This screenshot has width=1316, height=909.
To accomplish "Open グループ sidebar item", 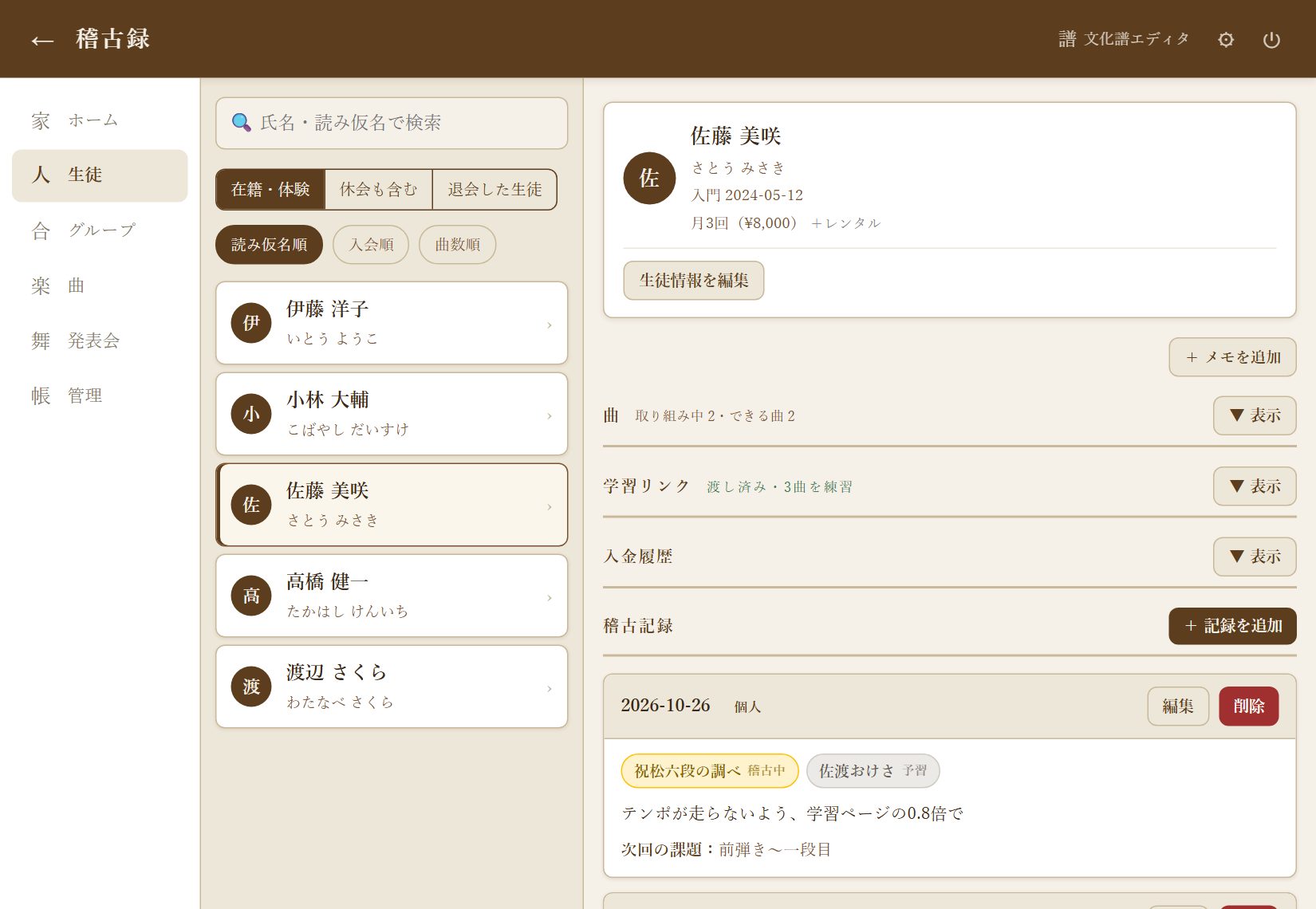I will click(100, 230).
